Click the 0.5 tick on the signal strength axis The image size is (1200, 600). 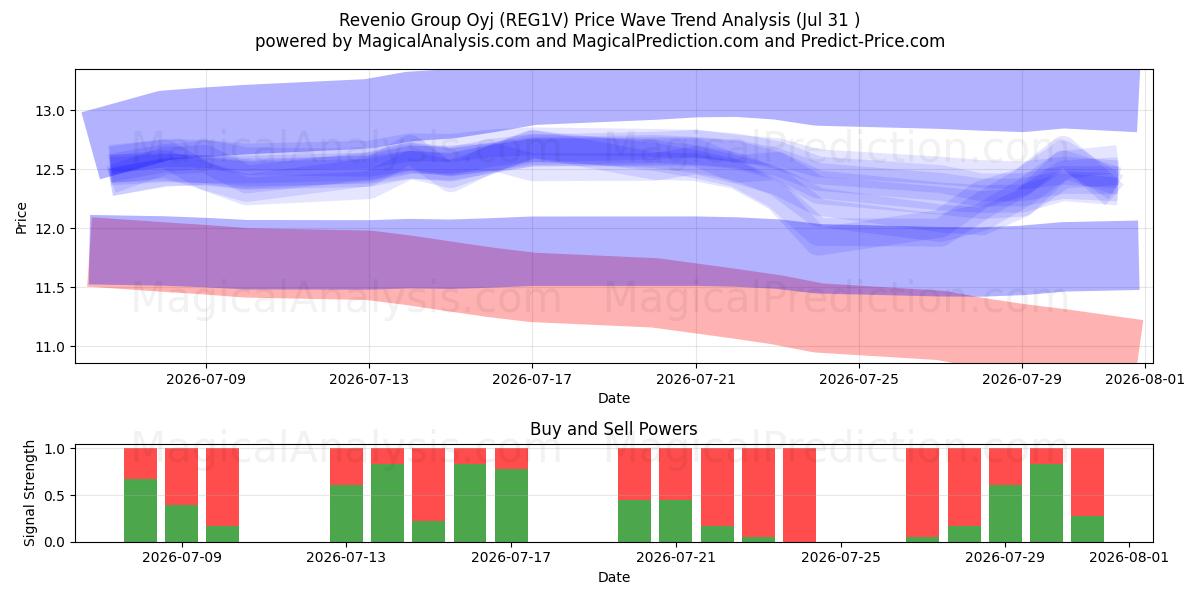coord(54,496)
